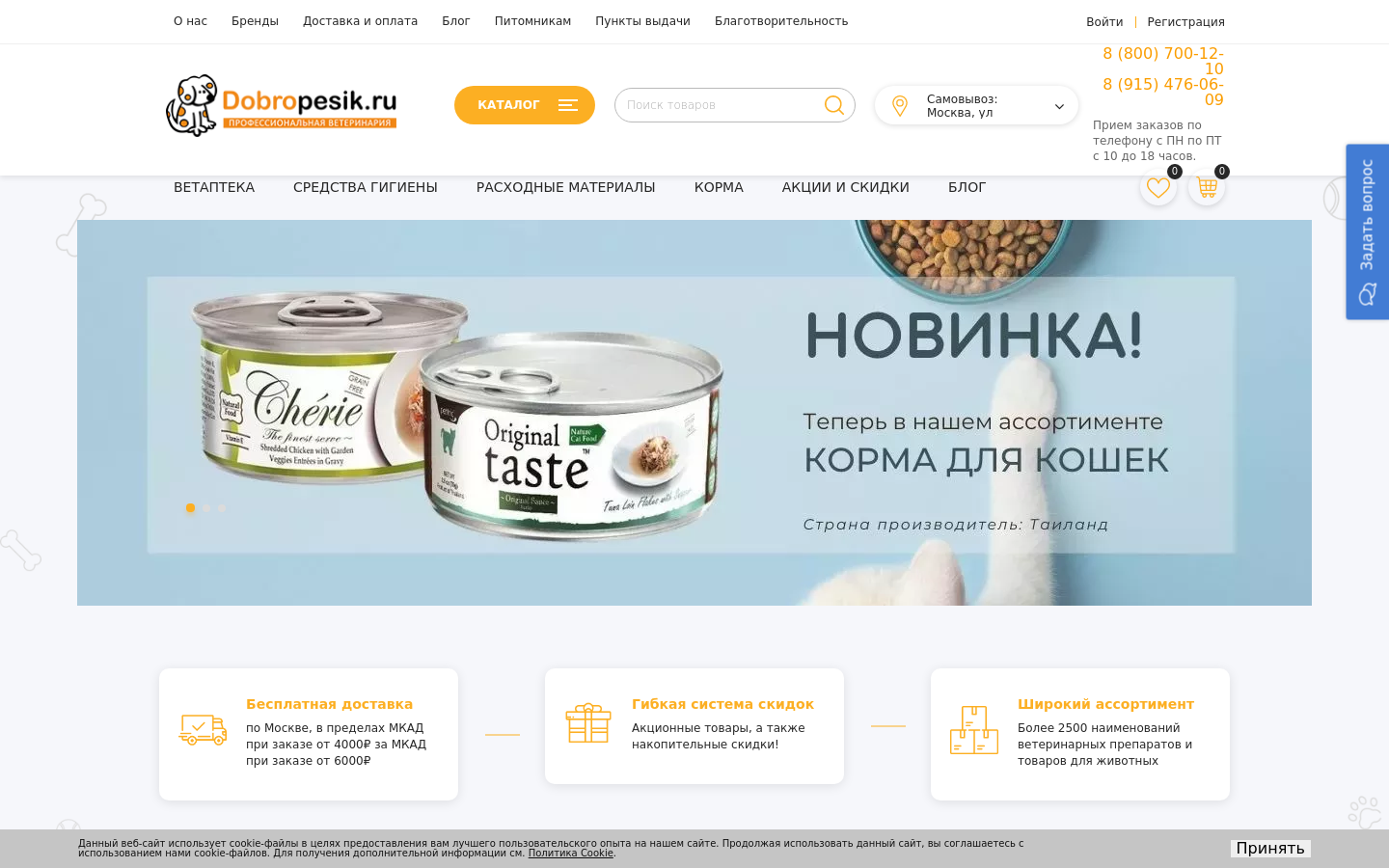Viewport: 1389px width, 868px height.
Task: Click the delivery truck icon
Action: click(203, 730)
